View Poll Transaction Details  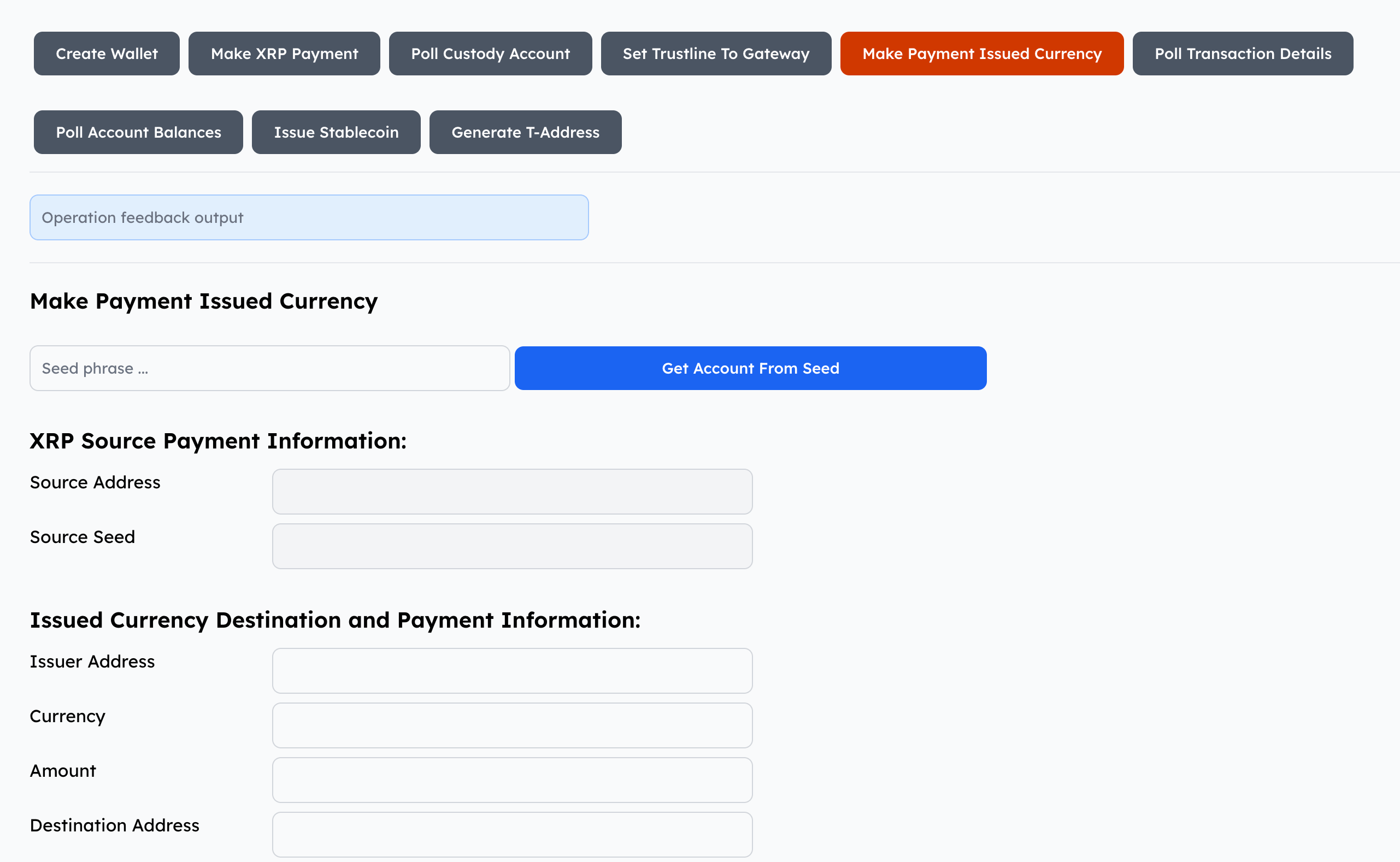(x=1243, y=53)
